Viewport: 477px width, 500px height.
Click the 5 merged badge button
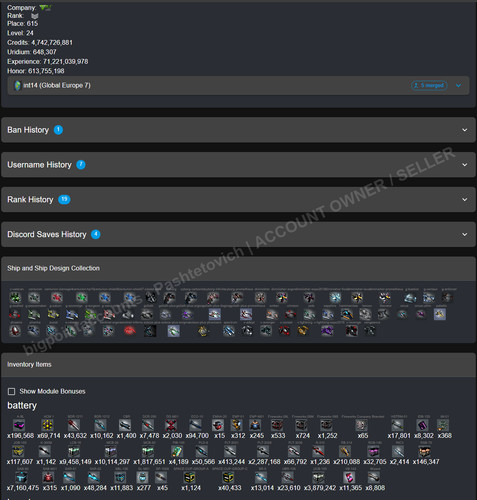click(429, 85)
